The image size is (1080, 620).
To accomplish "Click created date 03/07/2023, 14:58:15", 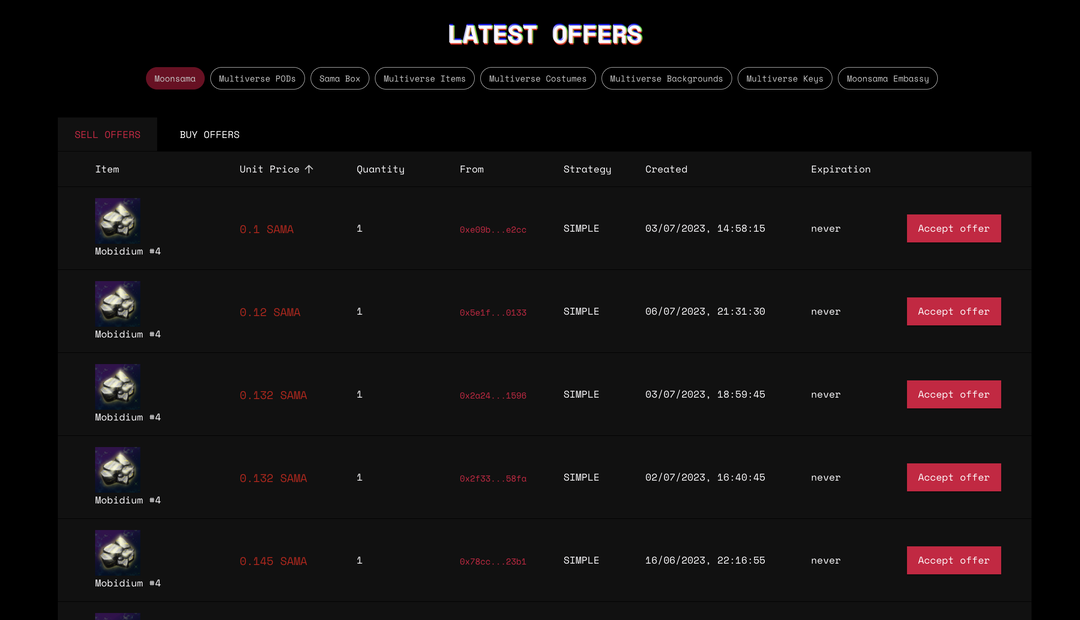I will point(705,229).
